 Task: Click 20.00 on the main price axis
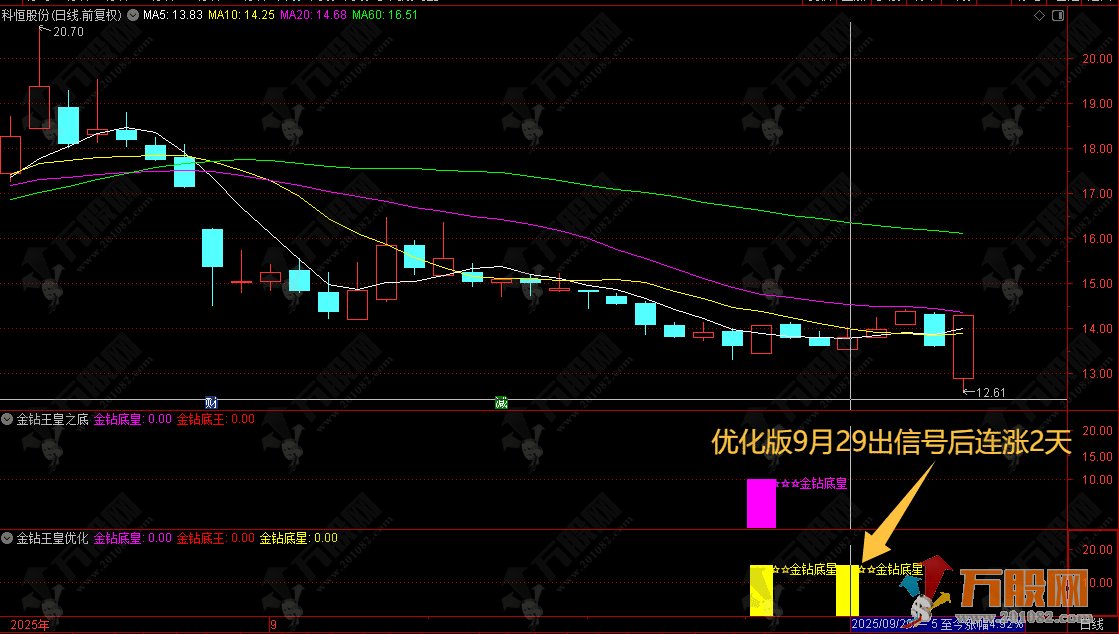(x=1097, y=59)
